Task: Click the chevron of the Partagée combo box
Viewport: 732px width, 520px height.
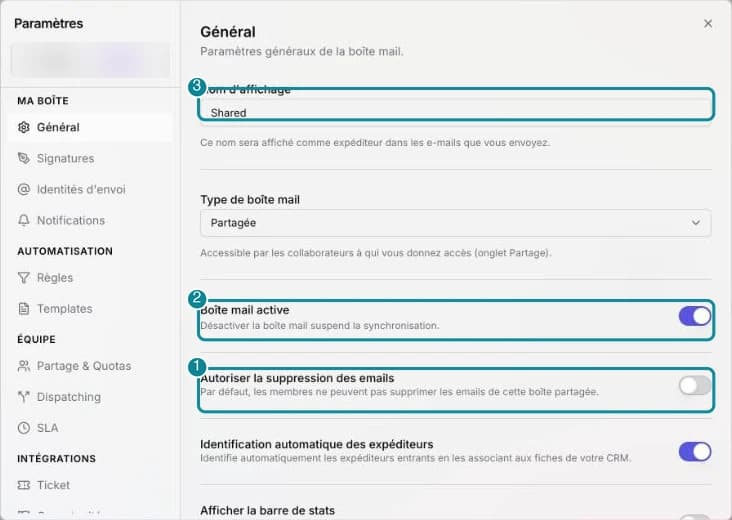Action: coord(696,223)
